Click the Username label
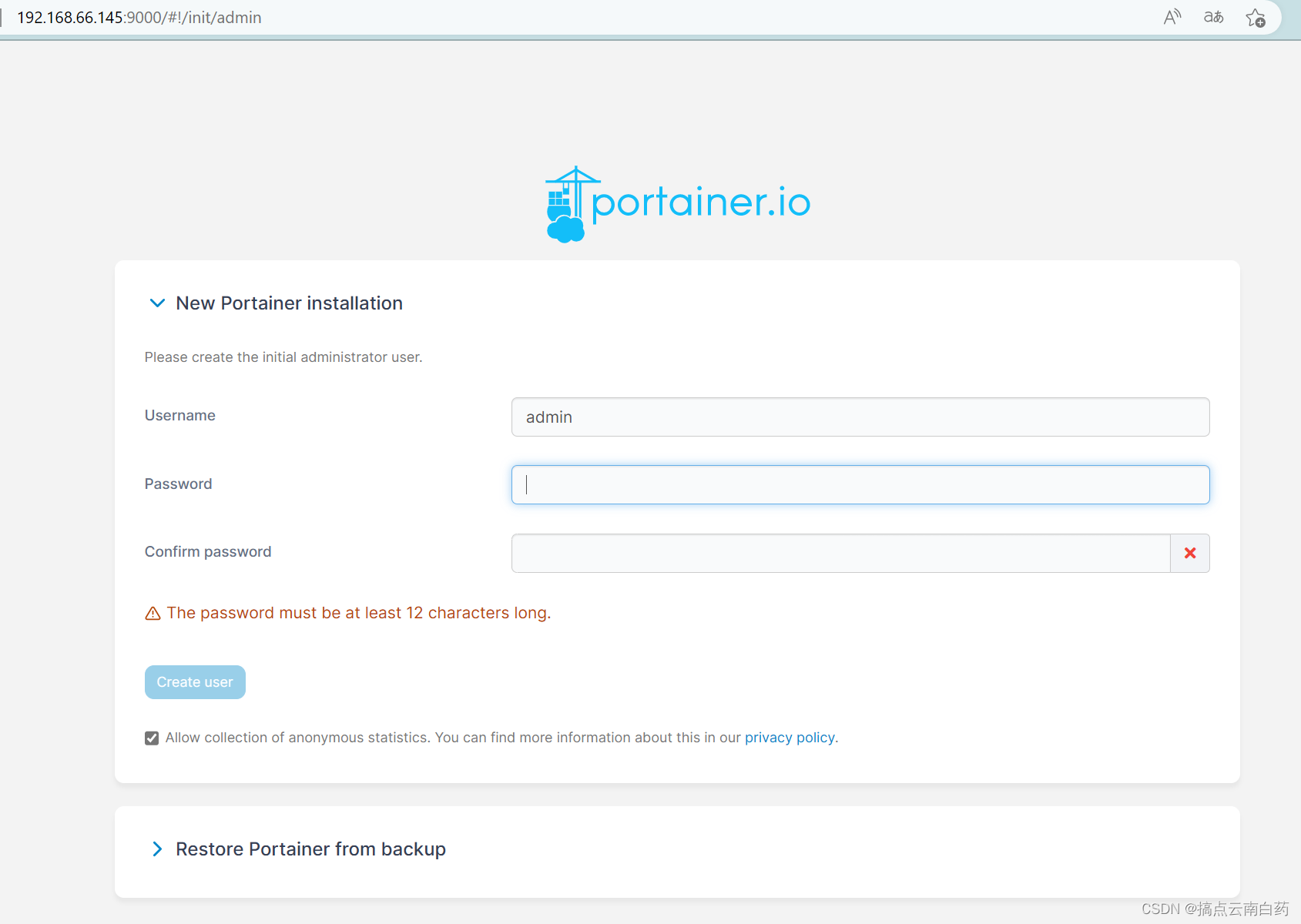 [180, 416]
